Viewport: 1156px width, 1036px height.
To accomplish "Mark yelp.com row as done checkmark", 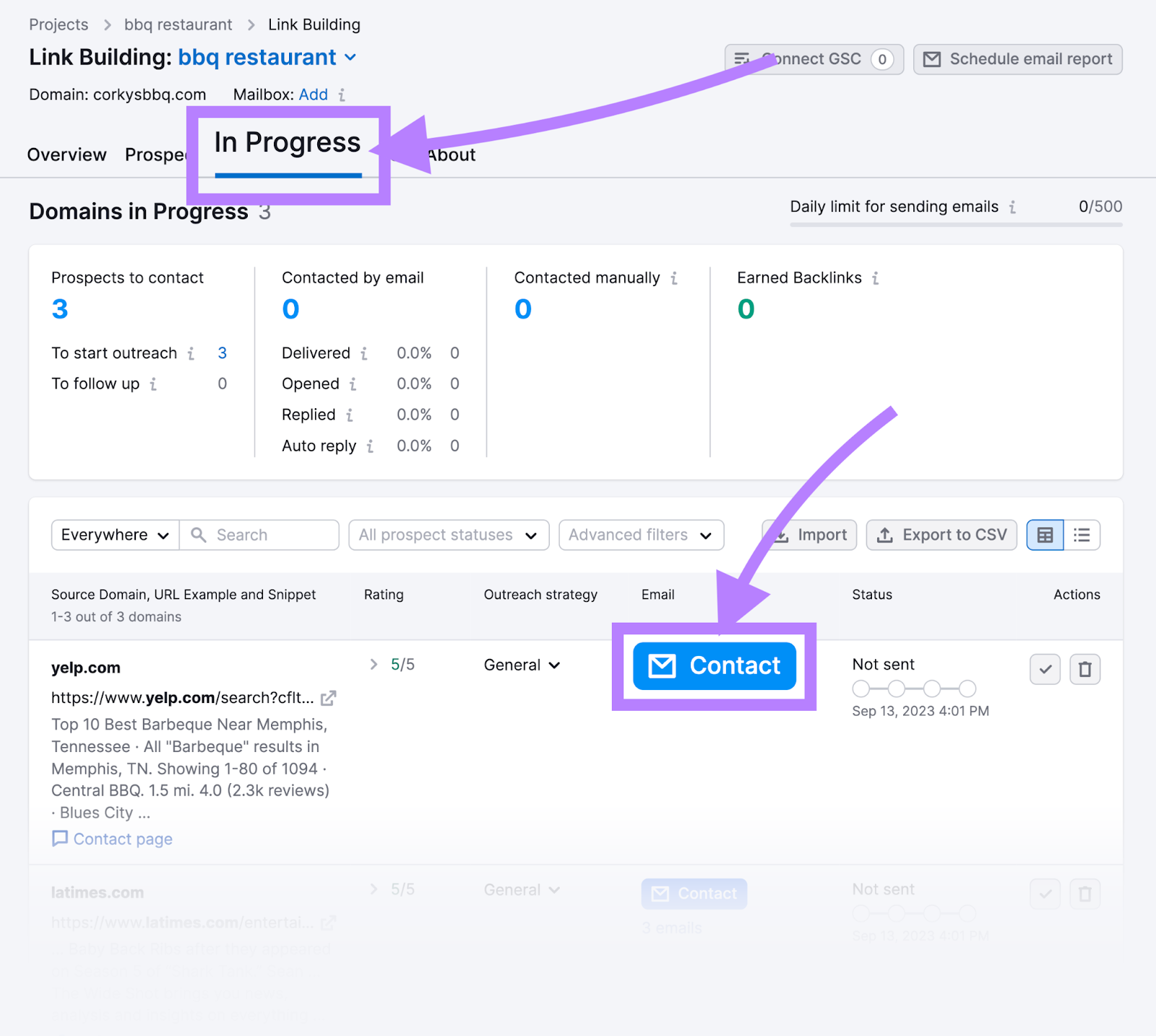I will [1045, 669].
